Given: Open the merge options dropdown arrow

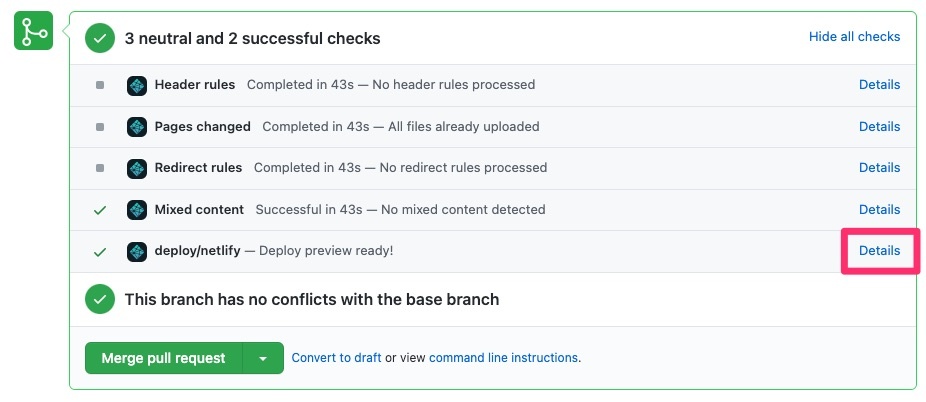Looking at the screenshot, I should coord(263,358).
